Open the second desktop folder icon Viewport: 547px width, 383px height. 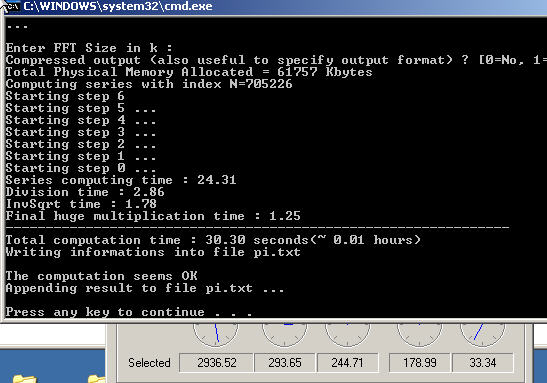(x=96, y=379)
